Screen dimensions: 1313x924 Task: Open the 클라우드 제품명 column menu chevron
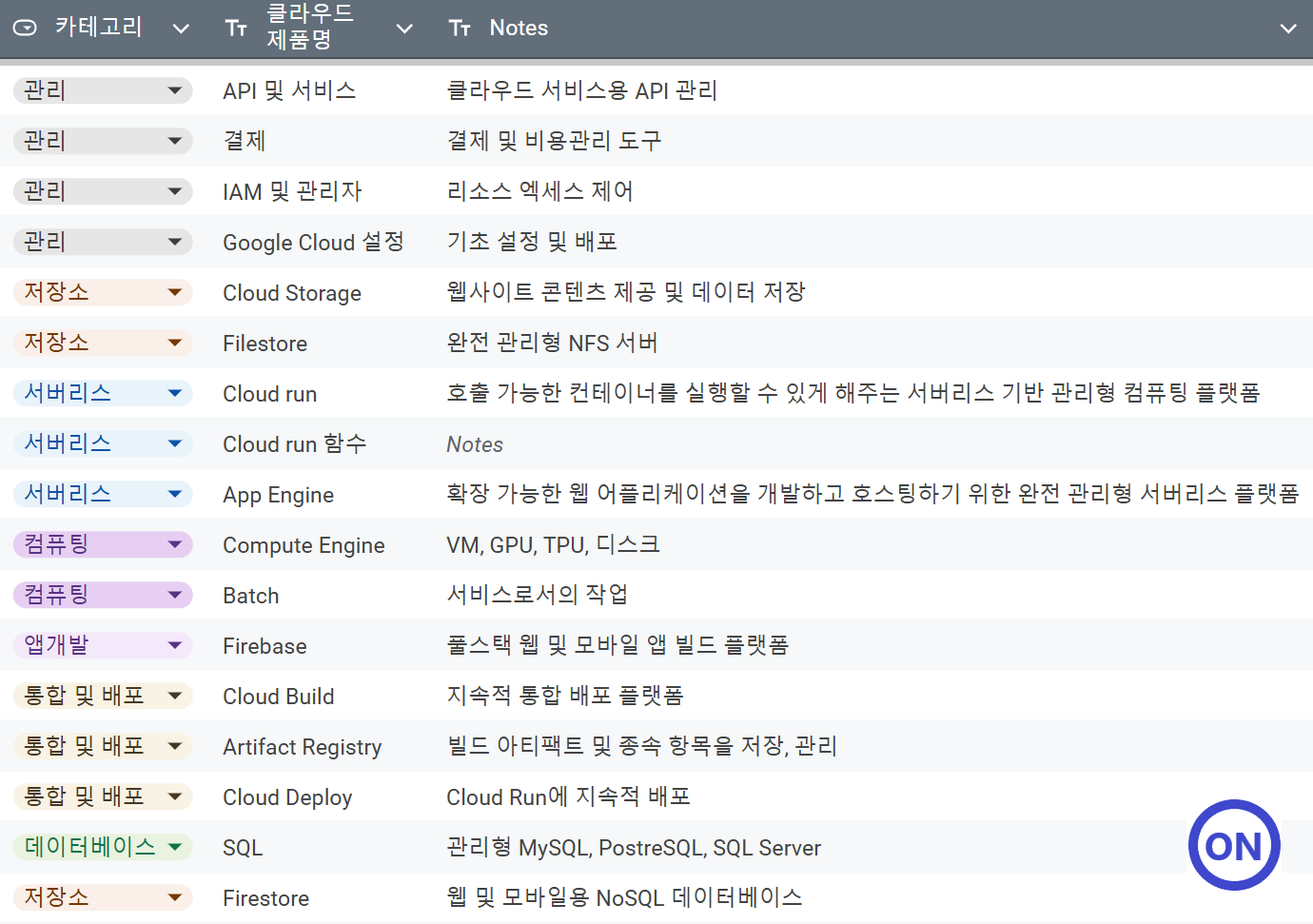tap(404, 29)
